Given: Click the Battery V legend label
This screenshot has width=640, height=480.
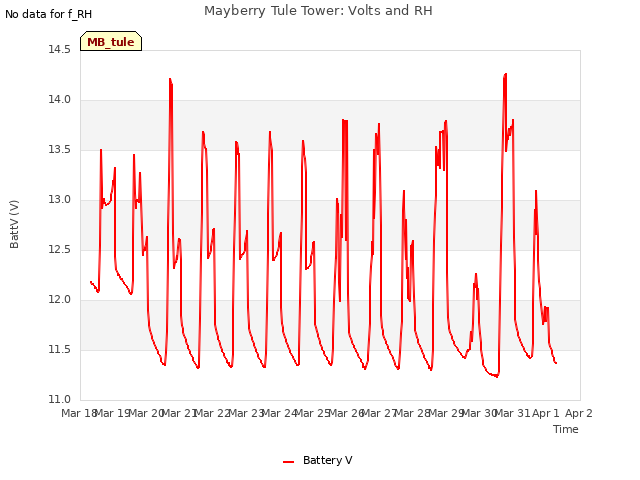Looking at the screenshot, I should [327, 460].
